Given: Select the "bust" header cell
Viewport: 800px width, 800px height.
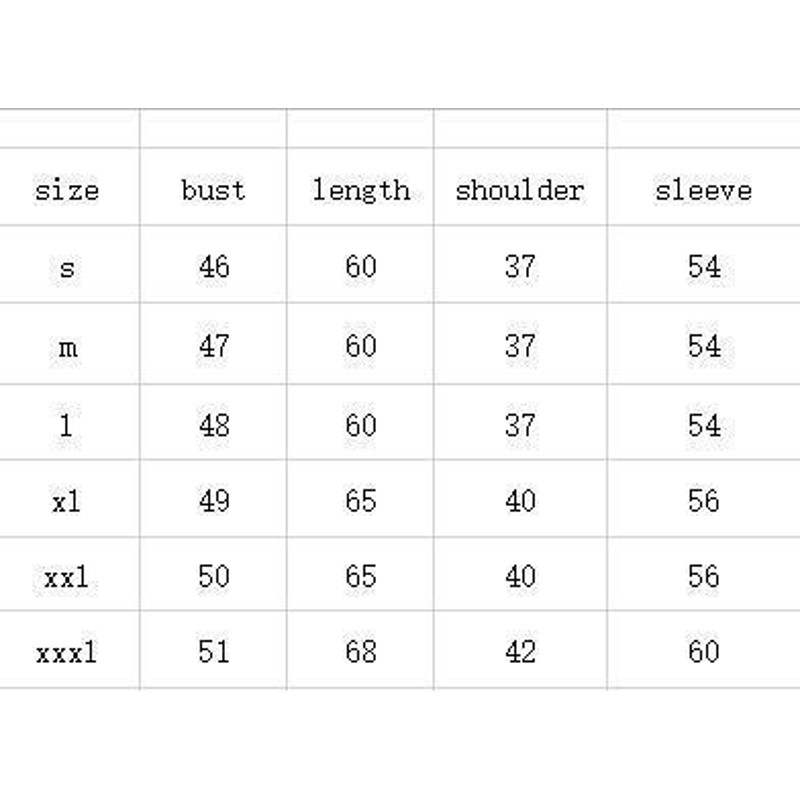Looking at the screenshot, I should [x=213, y=190].
